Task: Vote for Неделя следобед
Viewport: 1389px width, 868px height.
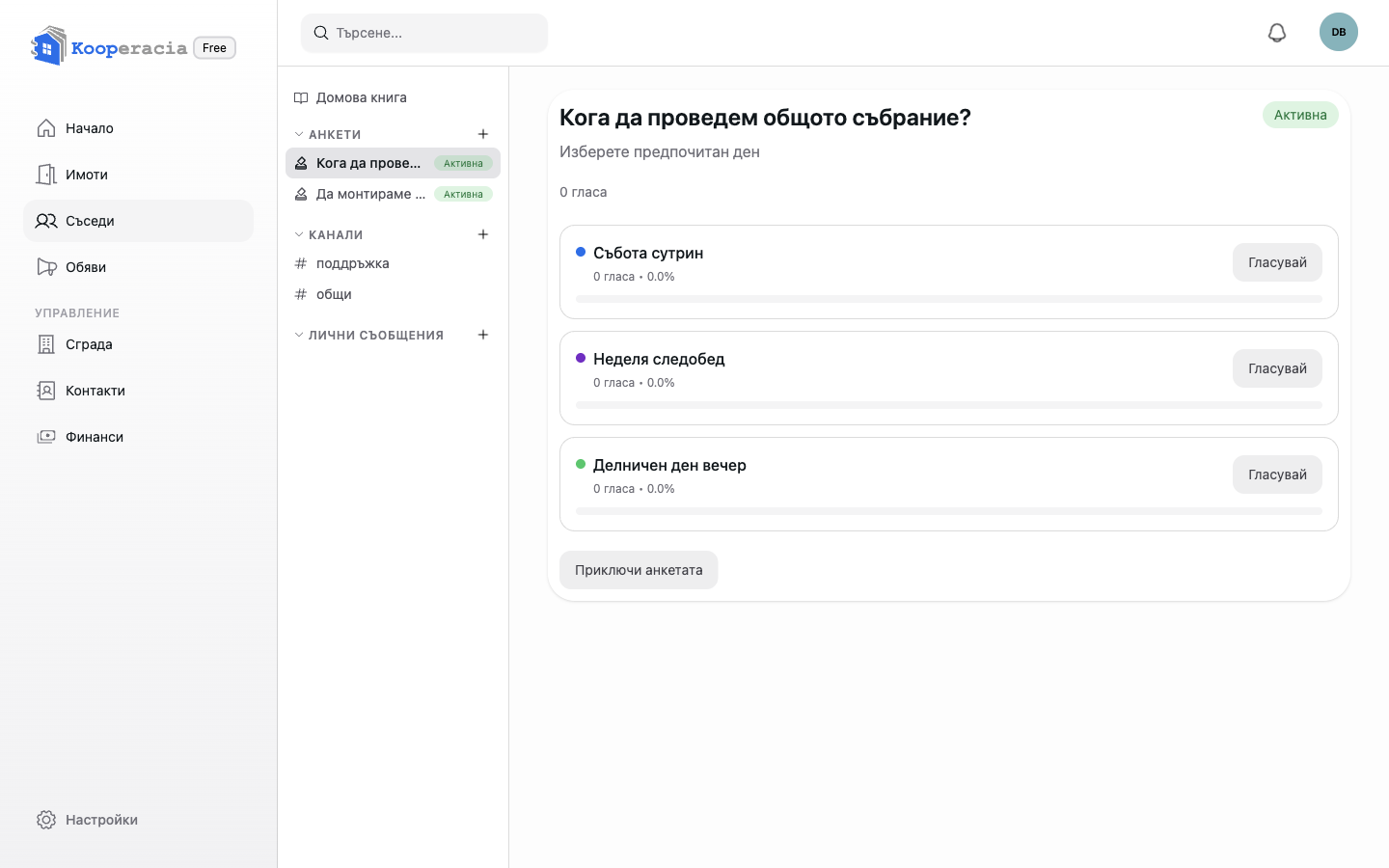Action: [x=1277, y=368]
